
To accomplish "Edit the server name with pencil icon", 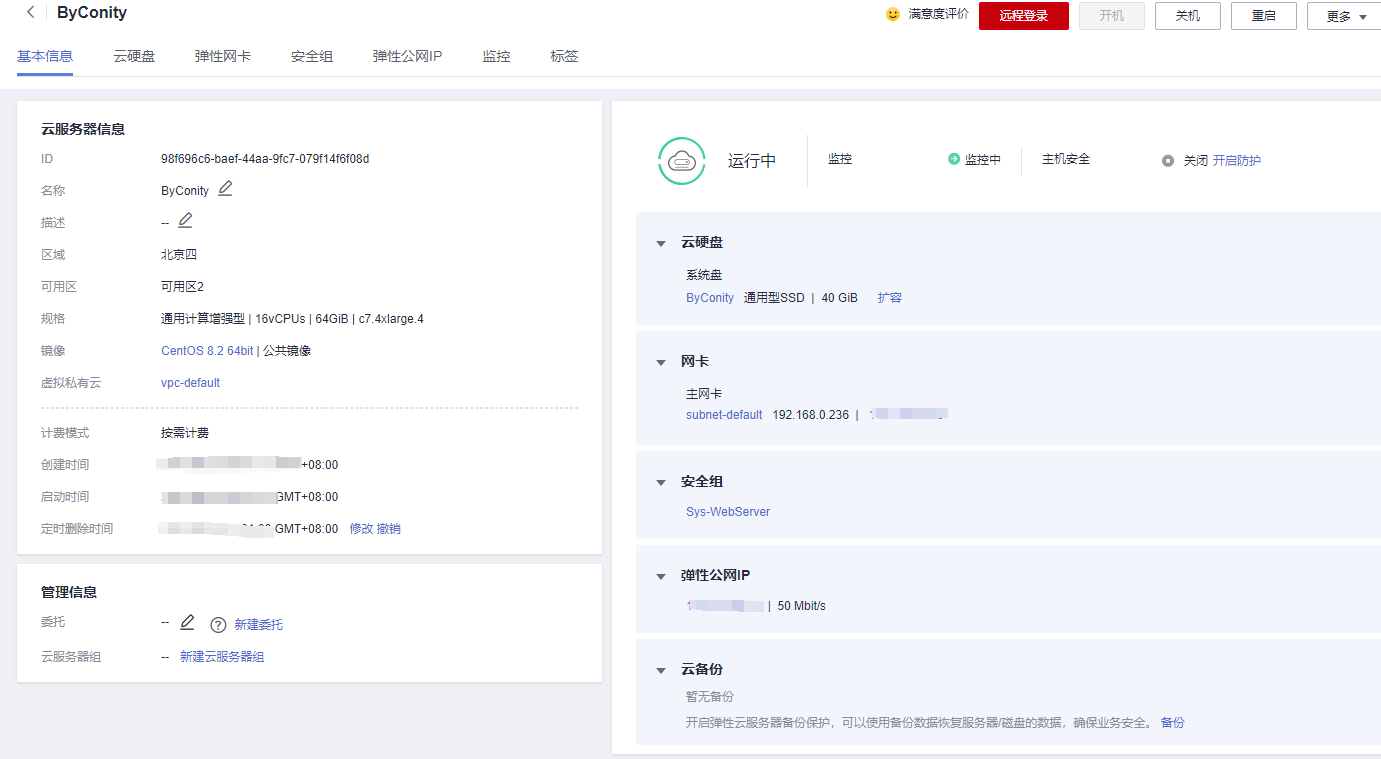I will pos(224,189).
